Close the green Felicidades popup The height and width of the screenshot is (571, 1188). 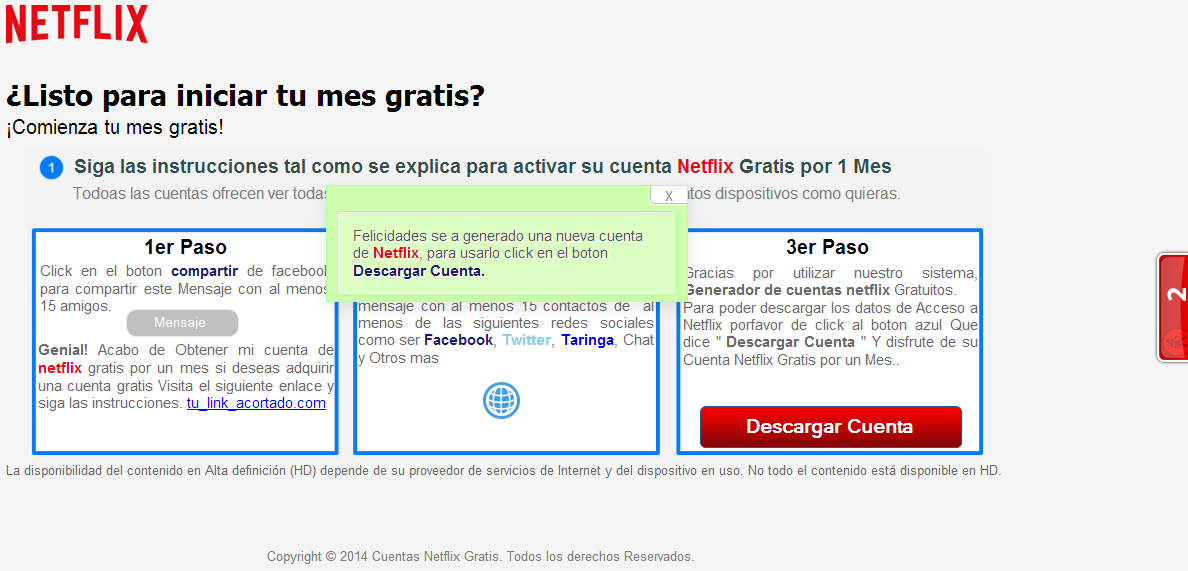(x=668, y=195)
